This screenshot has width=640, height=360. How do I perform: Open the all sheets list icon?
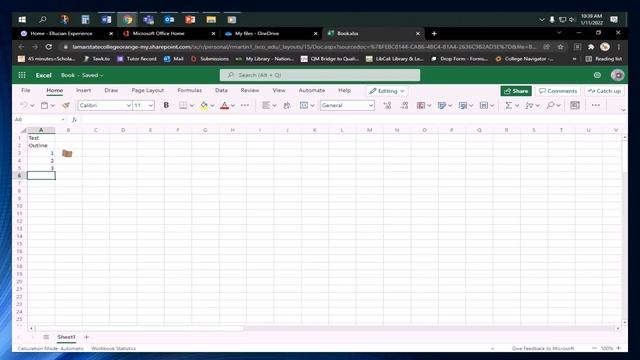click(x=46, y=337)
